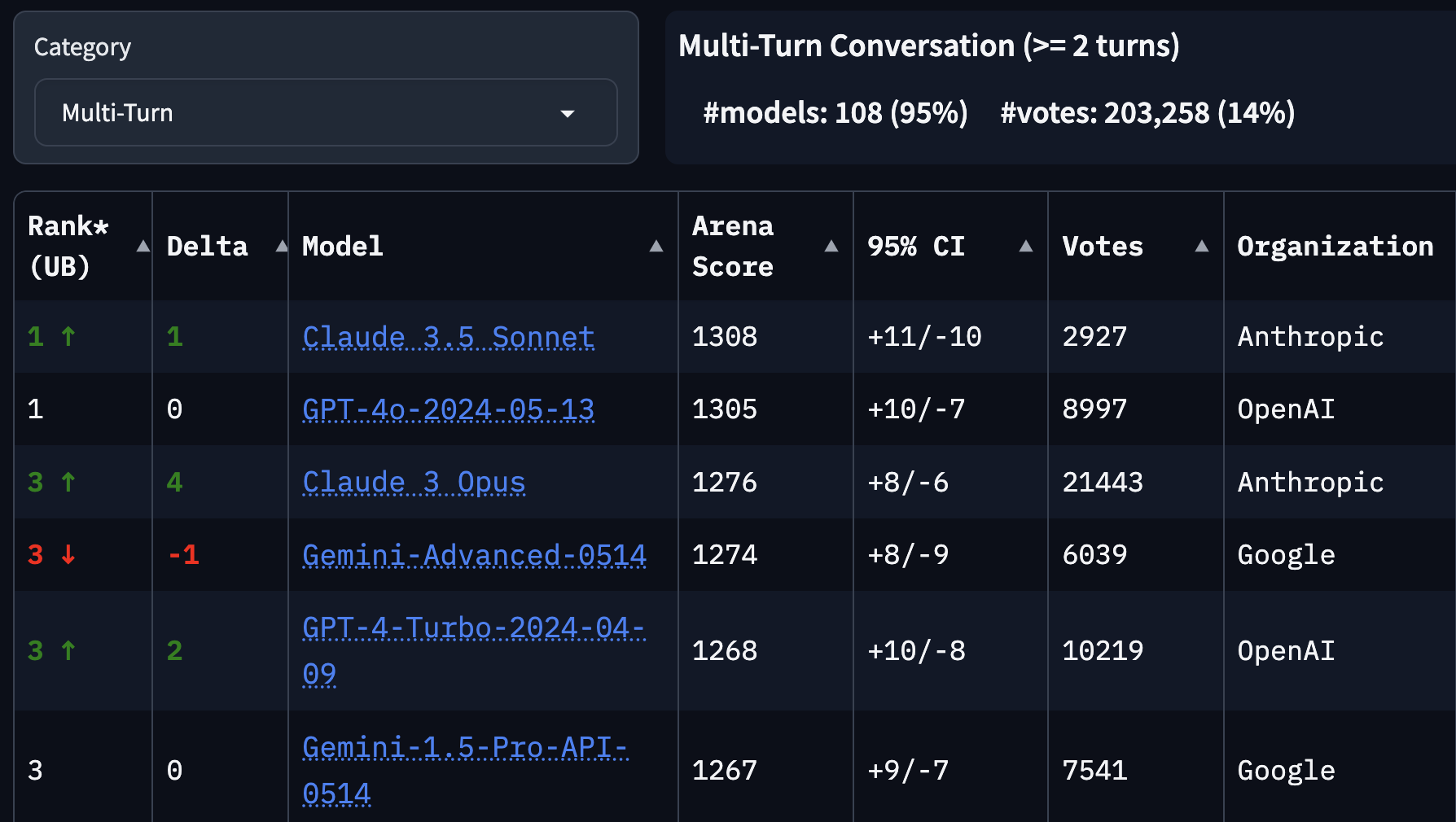Sort by Delta column arrow icon
This screenshot has width=1456, height=822.
coord(281,246)
